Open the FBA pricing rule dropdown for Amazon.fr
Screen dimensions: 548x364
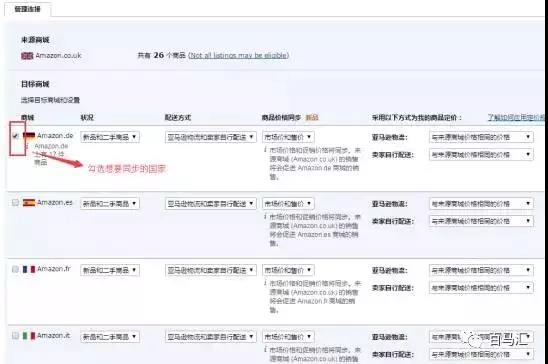point(481,270)
